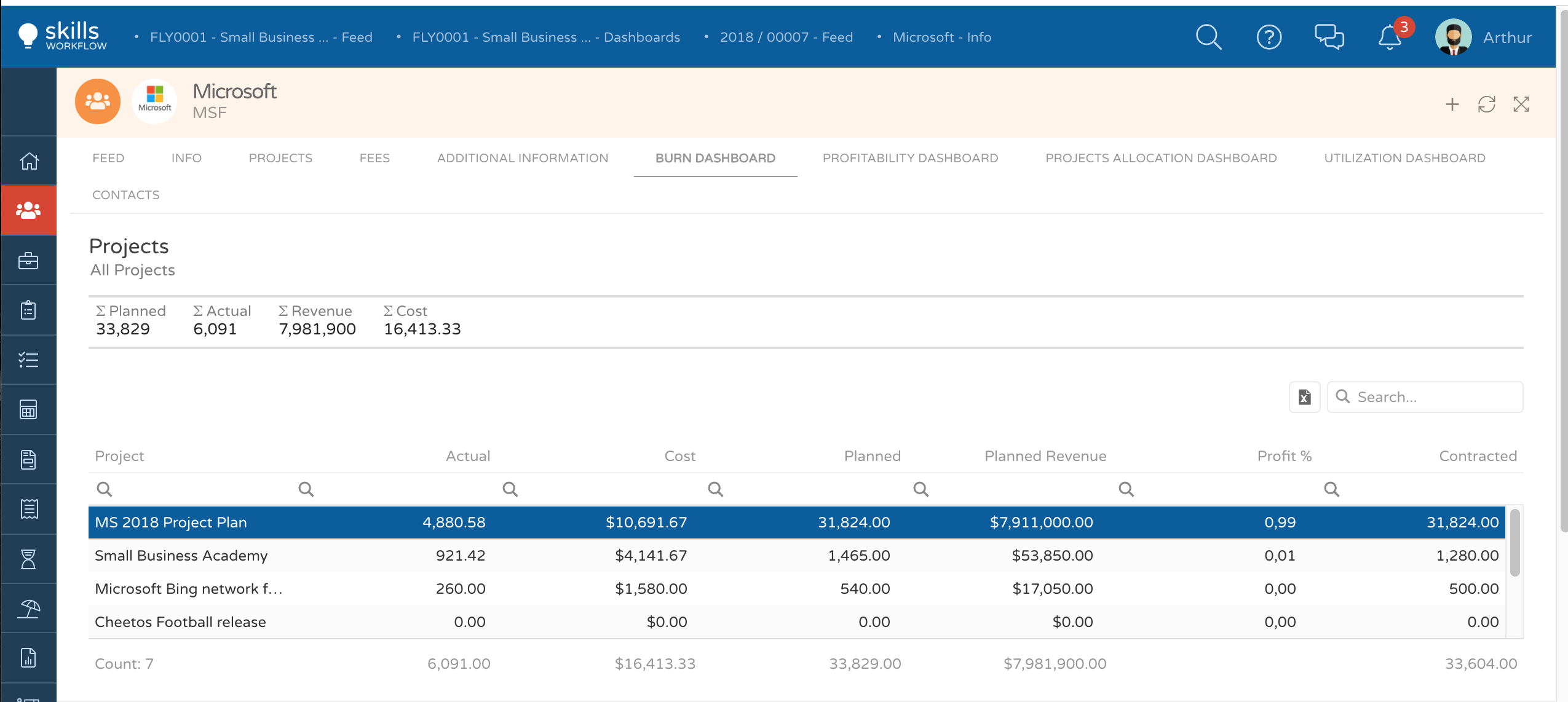
Task: Open the Microsoft - Info breadcrumb
Action: click(941, 37)
